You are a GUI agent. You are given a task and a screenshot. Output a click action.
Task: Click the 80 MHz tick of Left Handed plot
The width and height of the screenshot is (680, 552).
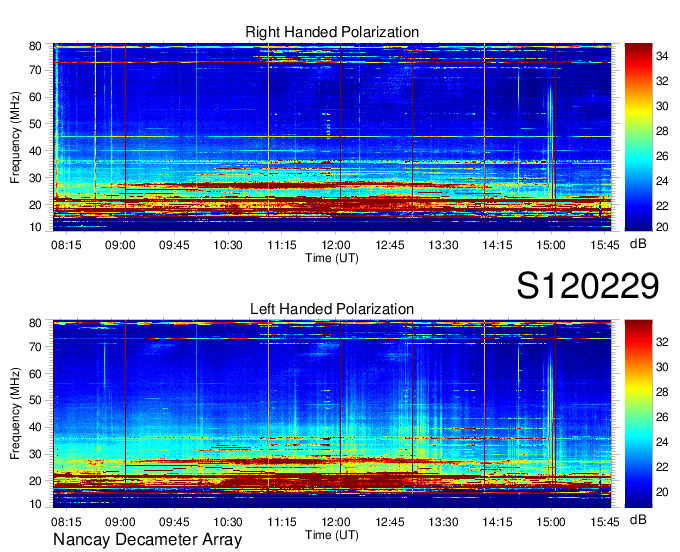(x=35, y=323)
